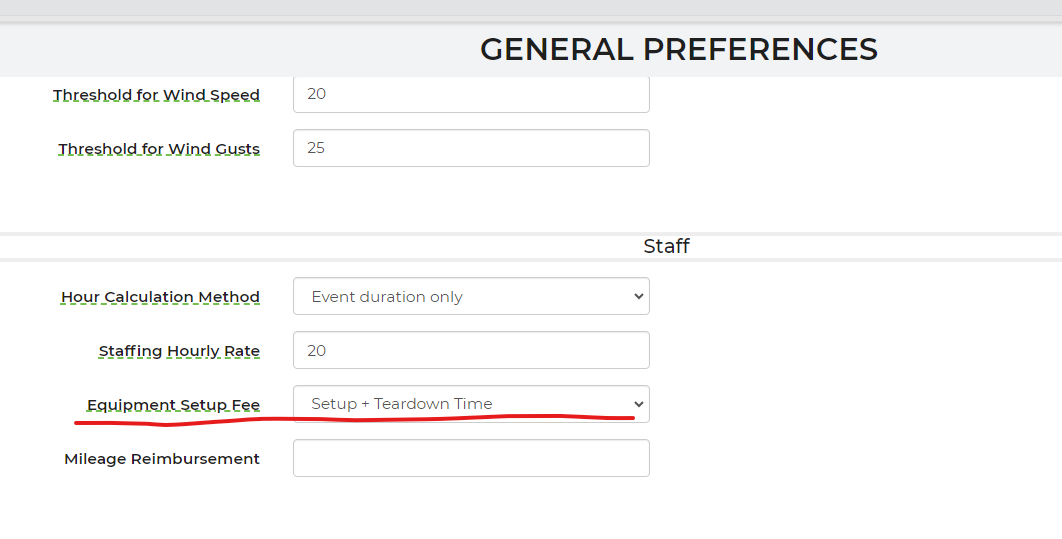
Task: Select the Event duration only value text
Action: pyautogui.click(x=387, y=297)
